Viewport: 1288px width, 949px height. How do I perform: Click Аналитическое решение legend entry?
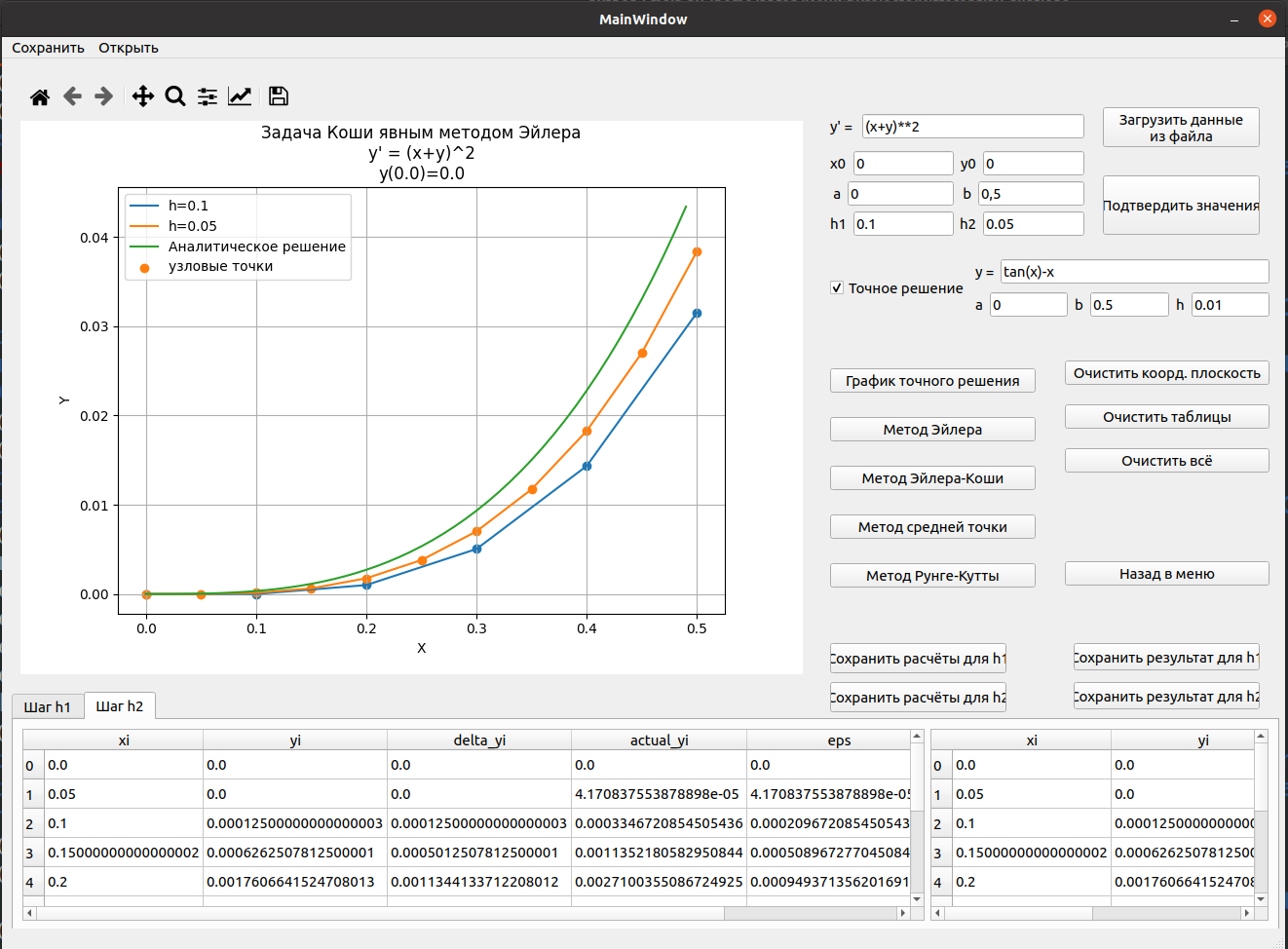tap(257, 247)
